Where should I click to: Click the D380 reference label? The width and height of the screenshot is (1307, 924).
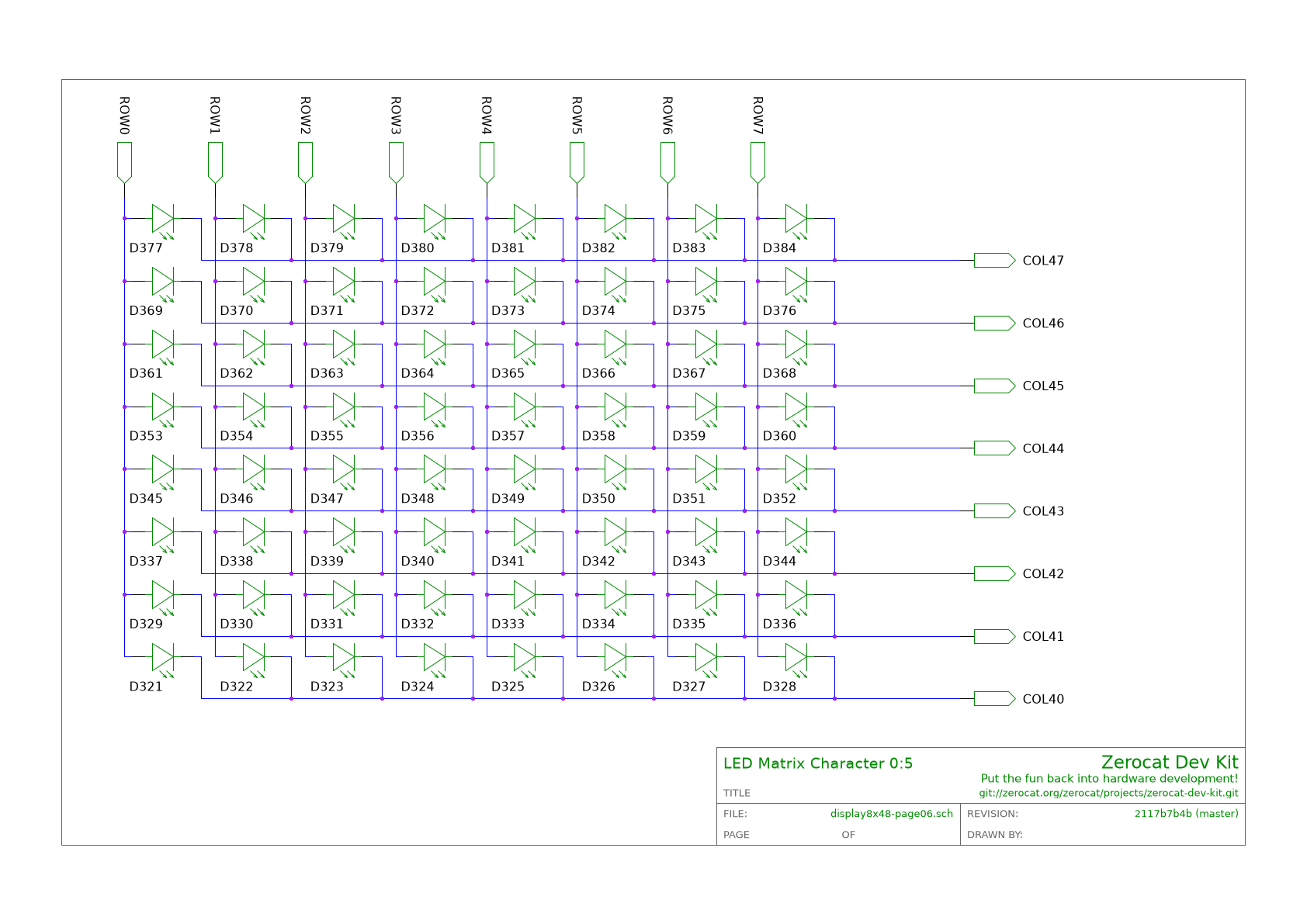click(418, 248)
